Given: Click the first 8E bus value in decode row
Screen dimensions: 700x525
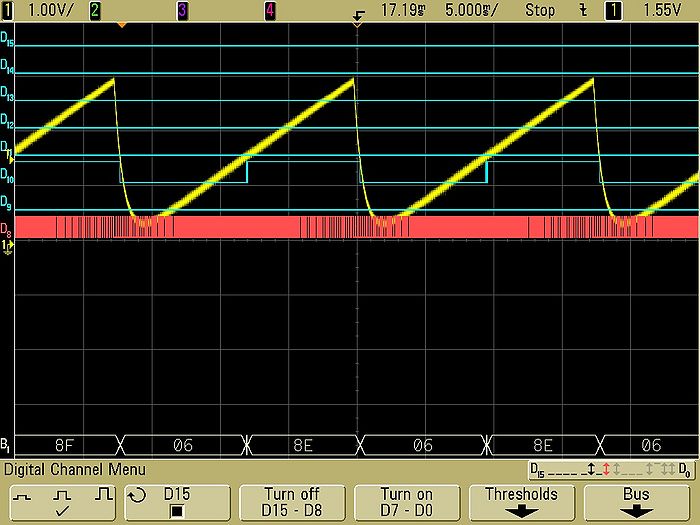Looking at the screenshot, I should coord(303,446).
